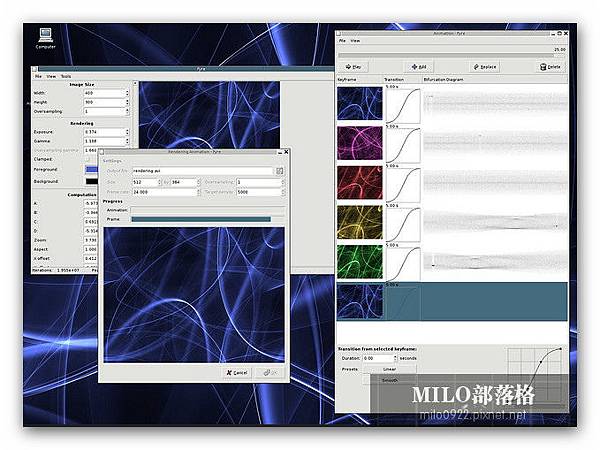
Task: Click the Width spinner arrows
Action: click(127, 93)
